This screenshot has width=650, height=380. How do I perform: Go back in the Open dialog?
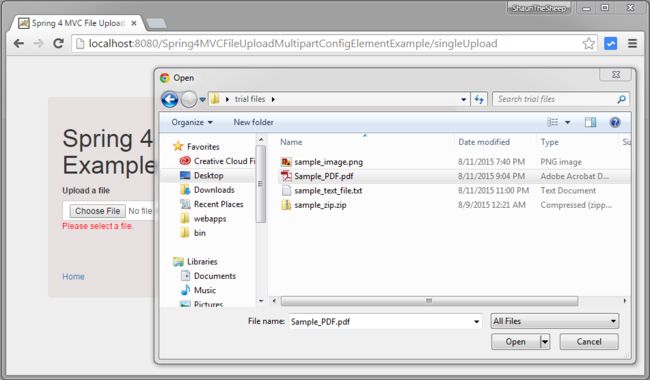point(170,99)
